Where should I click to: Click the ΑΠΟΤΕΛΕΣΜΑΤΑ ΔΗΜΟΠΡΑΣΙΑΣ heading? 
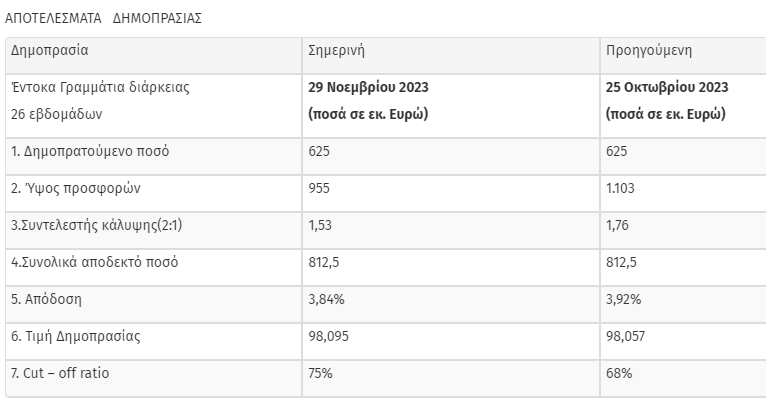103,19
